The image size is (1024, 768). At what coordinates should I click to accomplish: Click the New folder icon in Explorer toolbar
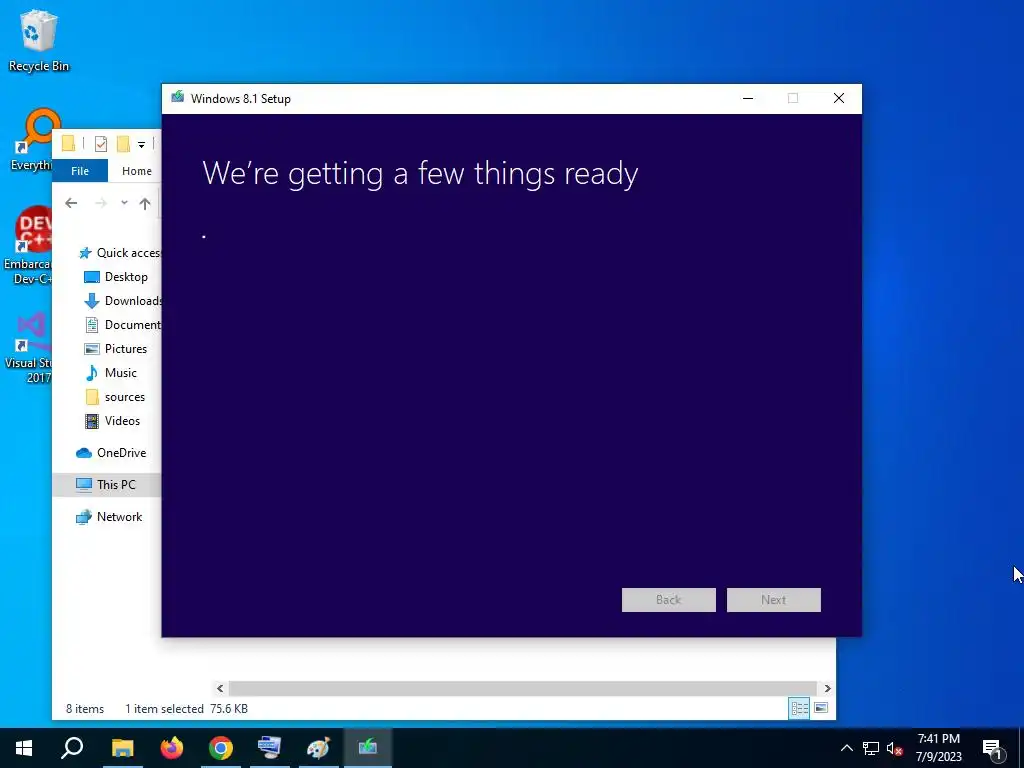coord(123,144)
